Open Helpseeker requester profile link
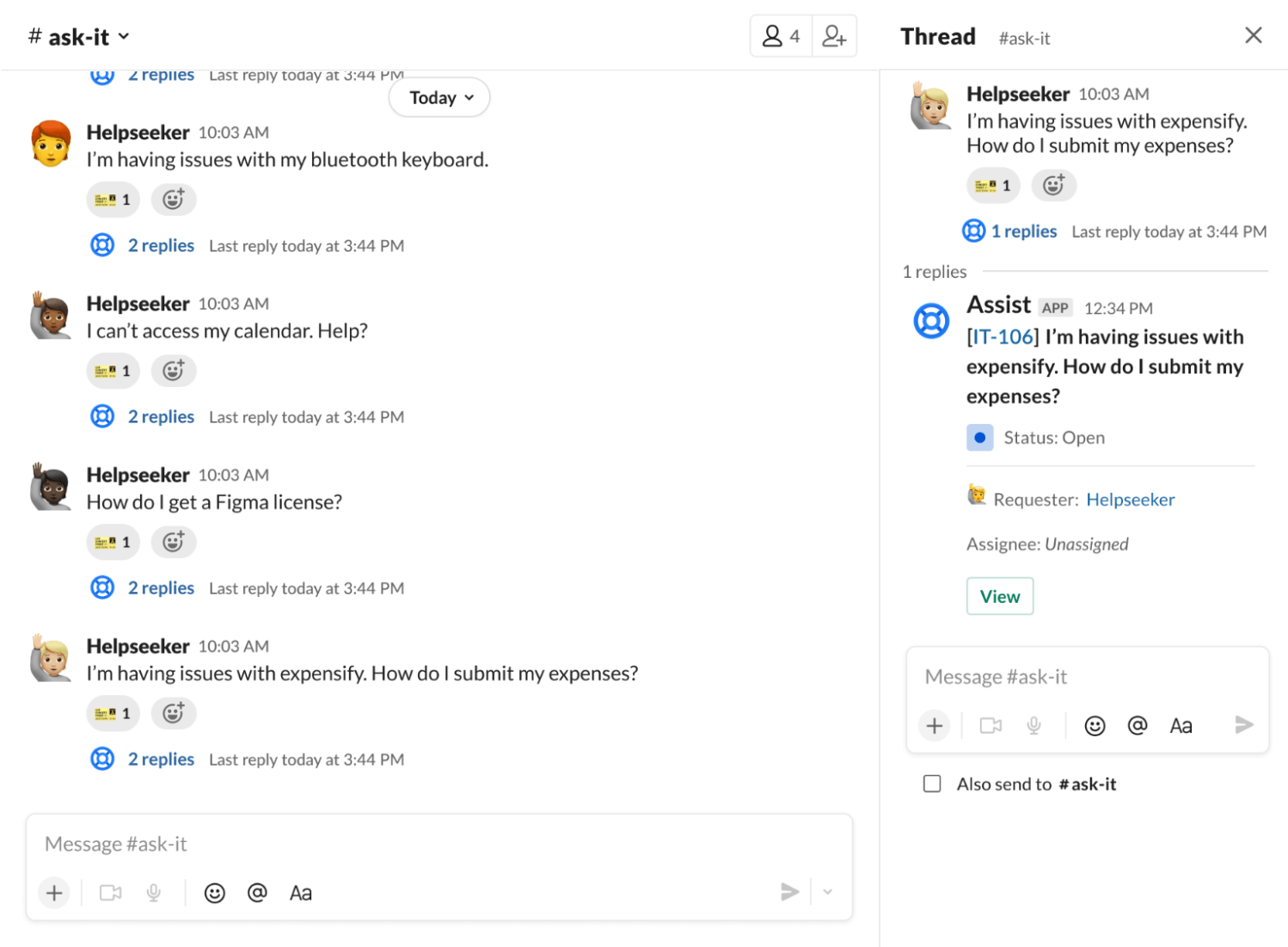Image resolution: width=1288 pixels, height=947 pixels. (x=1130, y=499)
